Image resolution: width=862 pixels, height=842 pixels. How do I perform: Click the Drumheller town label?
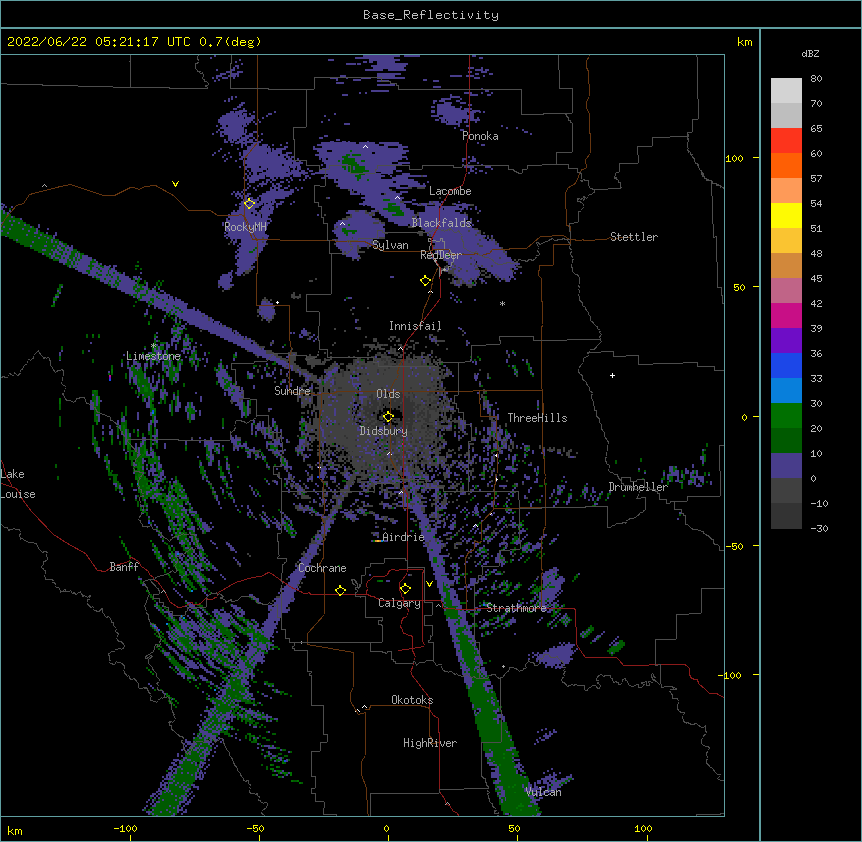pos(638,487)
